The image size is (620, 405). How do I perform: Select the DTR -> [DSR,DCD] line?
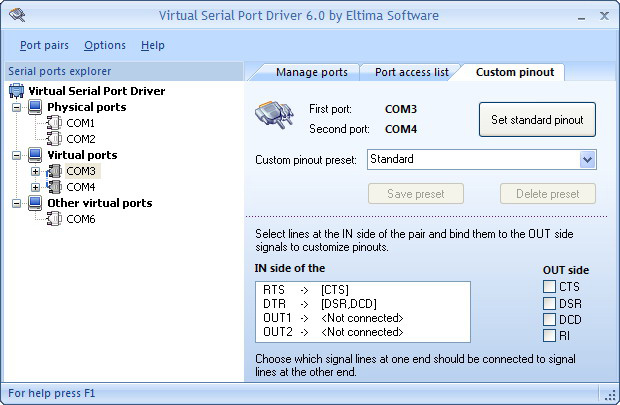[363, 304]
